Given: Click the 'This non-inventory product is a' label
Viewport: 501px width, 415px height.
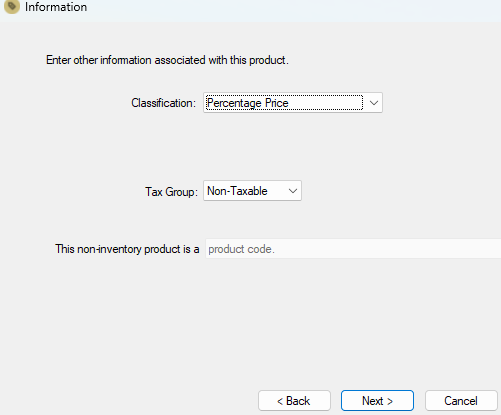Looking at the screenshot, I should (x=127, y=249).
